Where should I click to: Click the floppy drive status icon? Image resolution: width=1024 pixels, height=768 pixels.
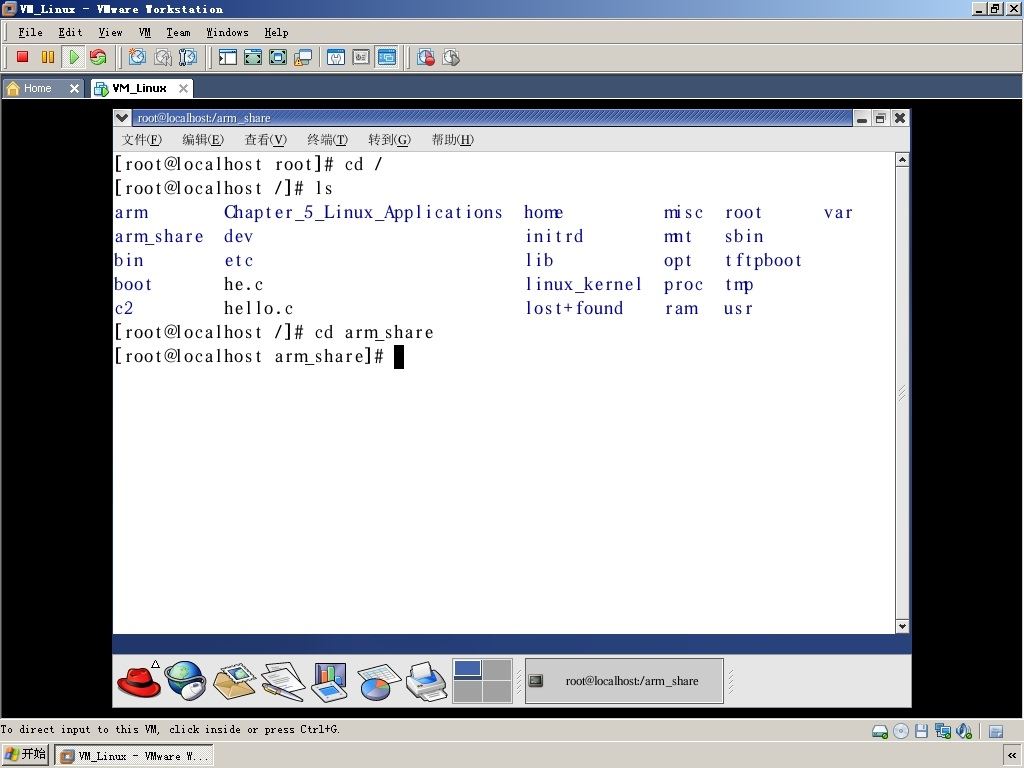click(x=921, y=731)
